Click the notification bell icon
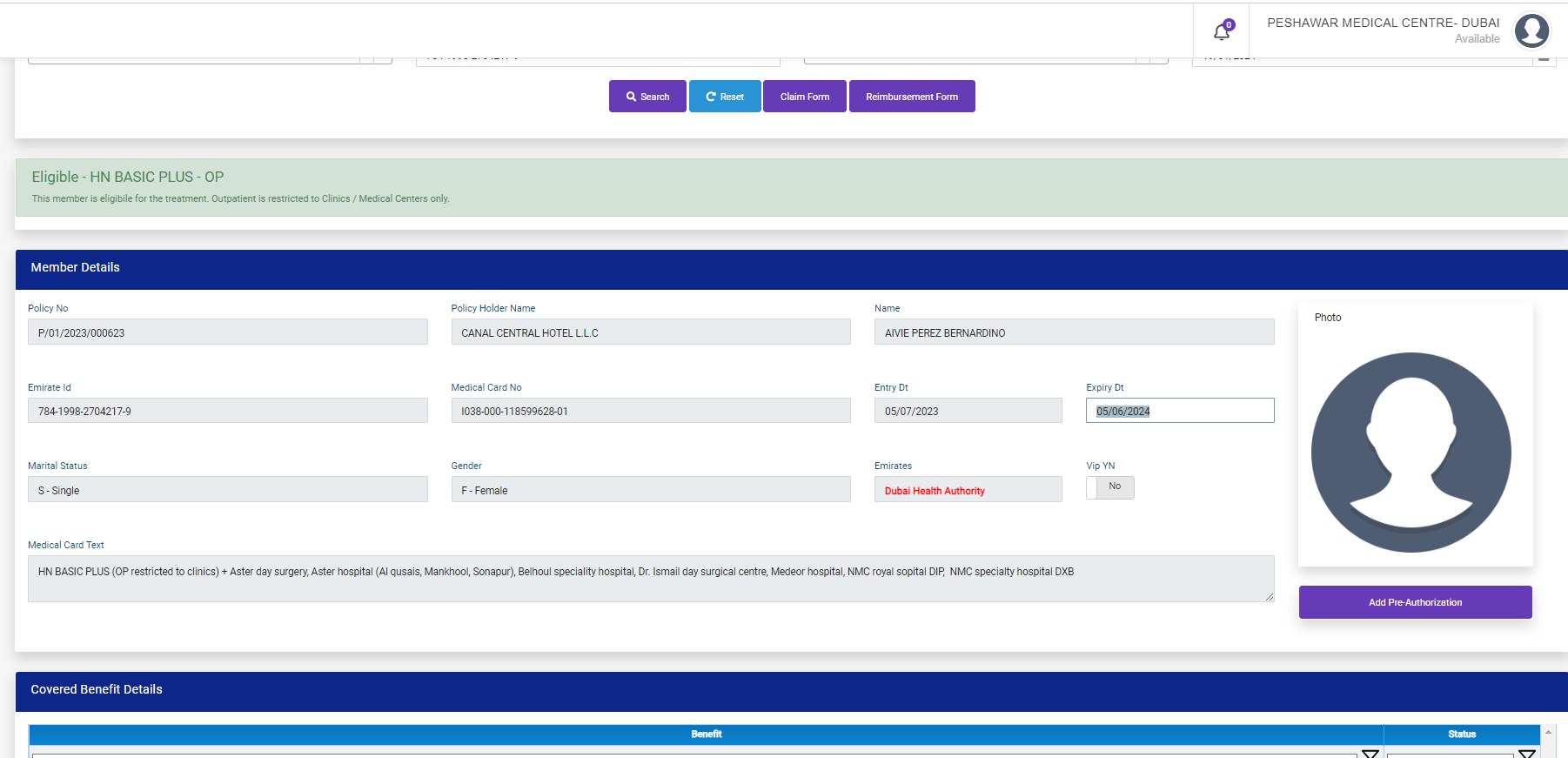 point(1222,31)
